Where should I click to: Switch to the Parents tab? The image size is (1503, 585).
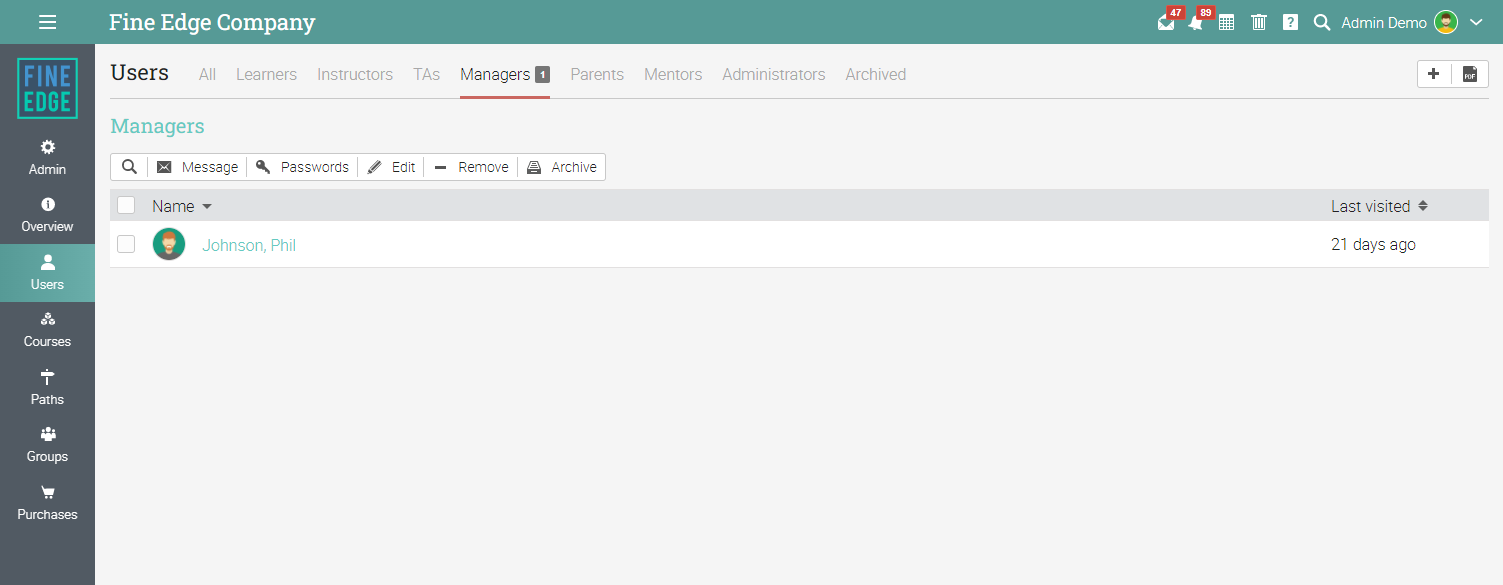597,74
